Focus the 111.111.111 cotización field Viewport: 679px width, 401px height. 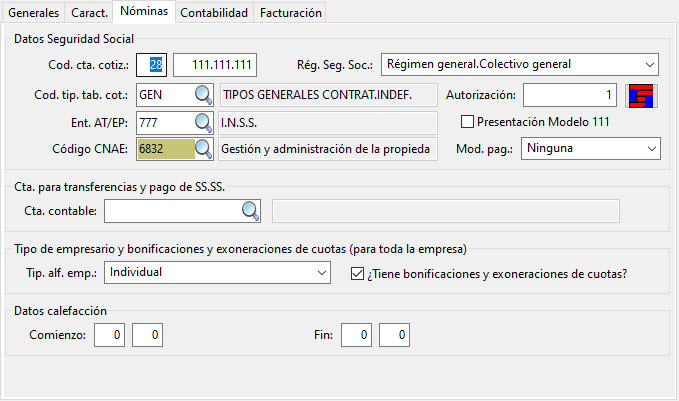click(215, 66)
